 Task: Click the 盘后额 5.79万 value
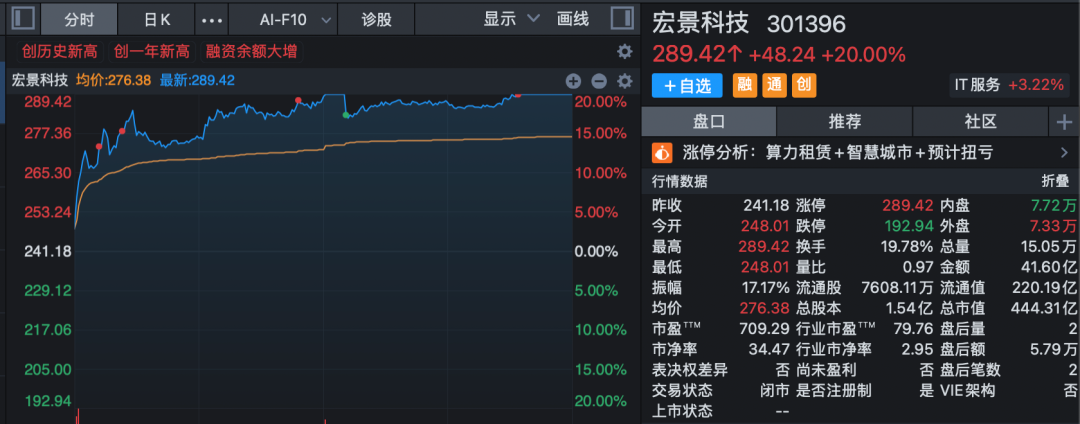pos(1051,350)
